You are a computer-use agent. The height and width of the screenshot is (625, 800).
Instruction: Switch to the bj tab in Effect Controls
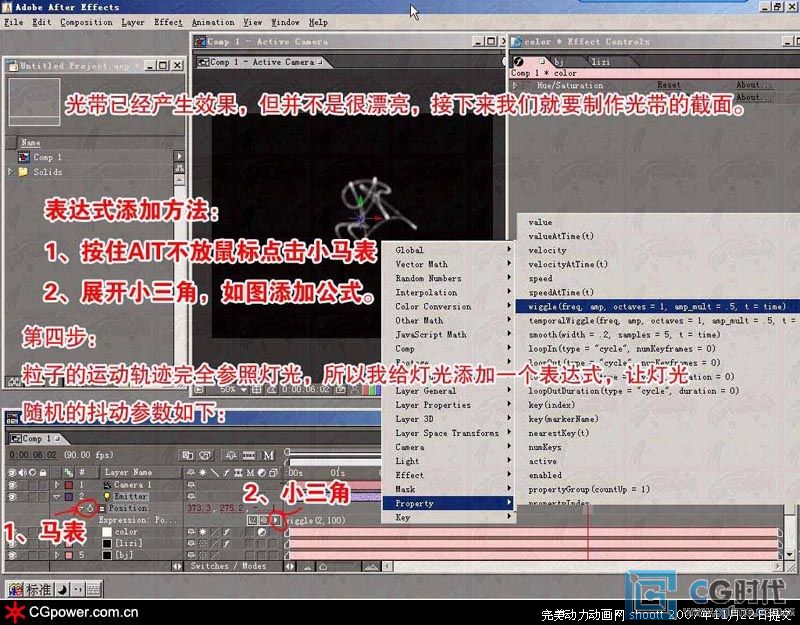(x=559, y=62)
